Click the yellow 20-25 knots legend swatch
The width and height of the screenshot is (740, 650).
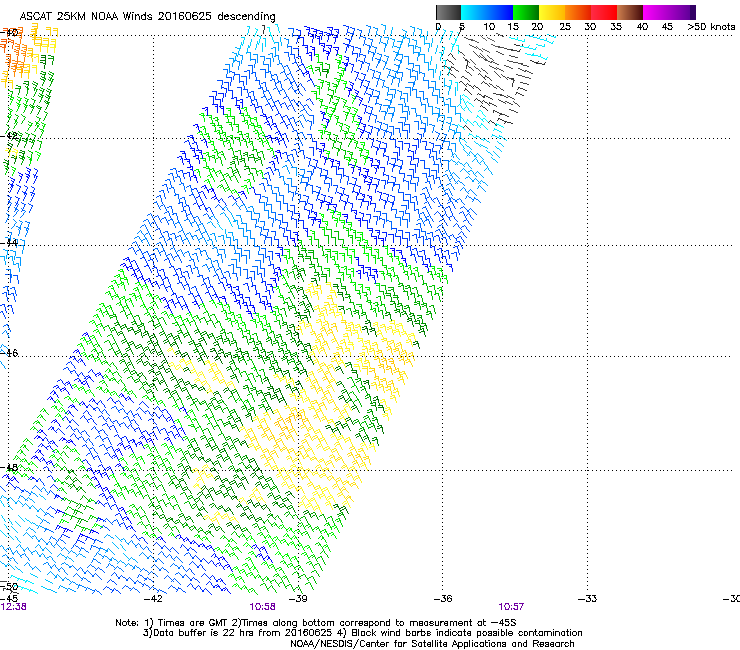coord(552,12)
